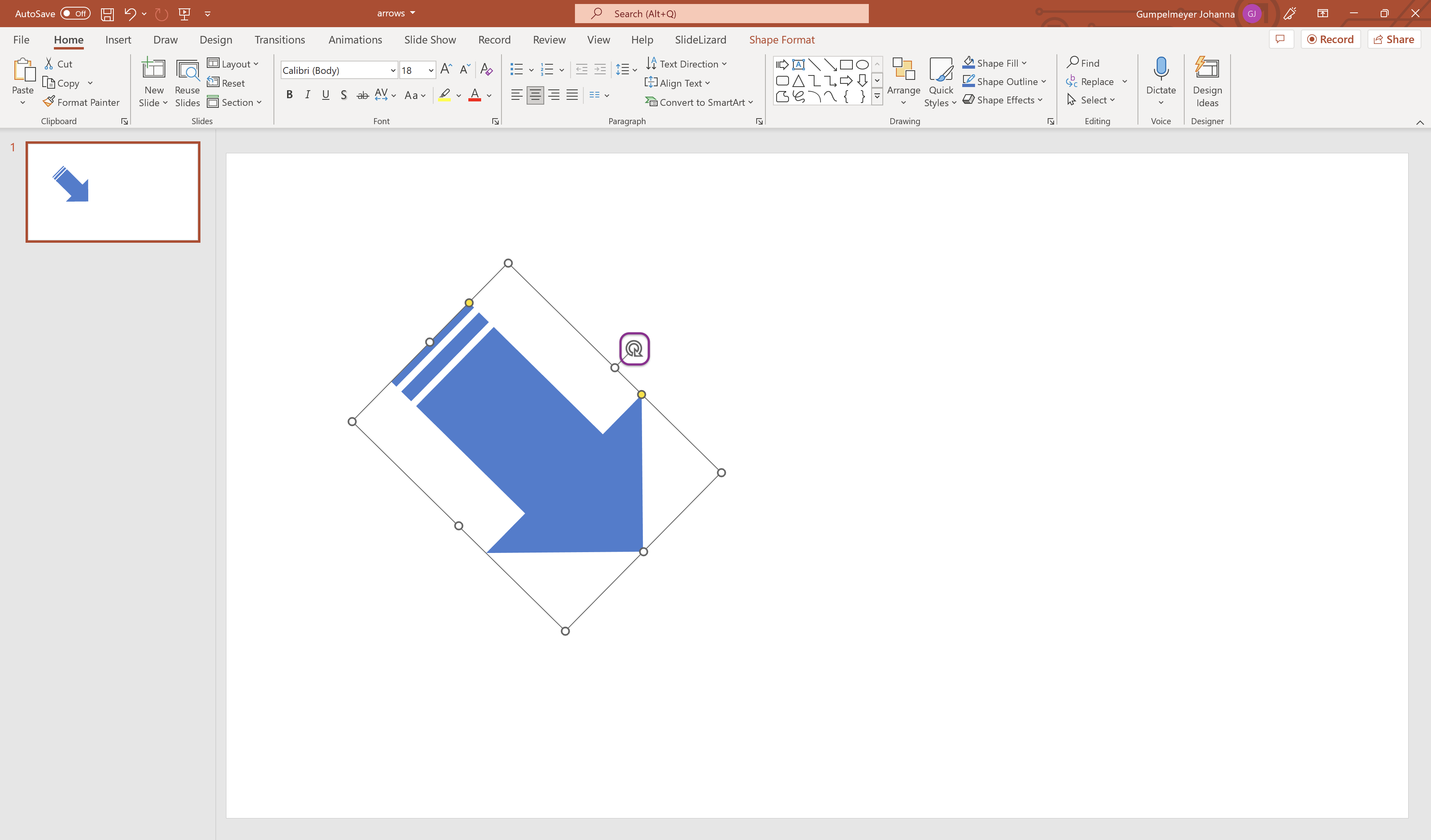The width and height of the screenshot is (1431, 840).
Task: Select the Home tab
Action: (x=67, y=39)
